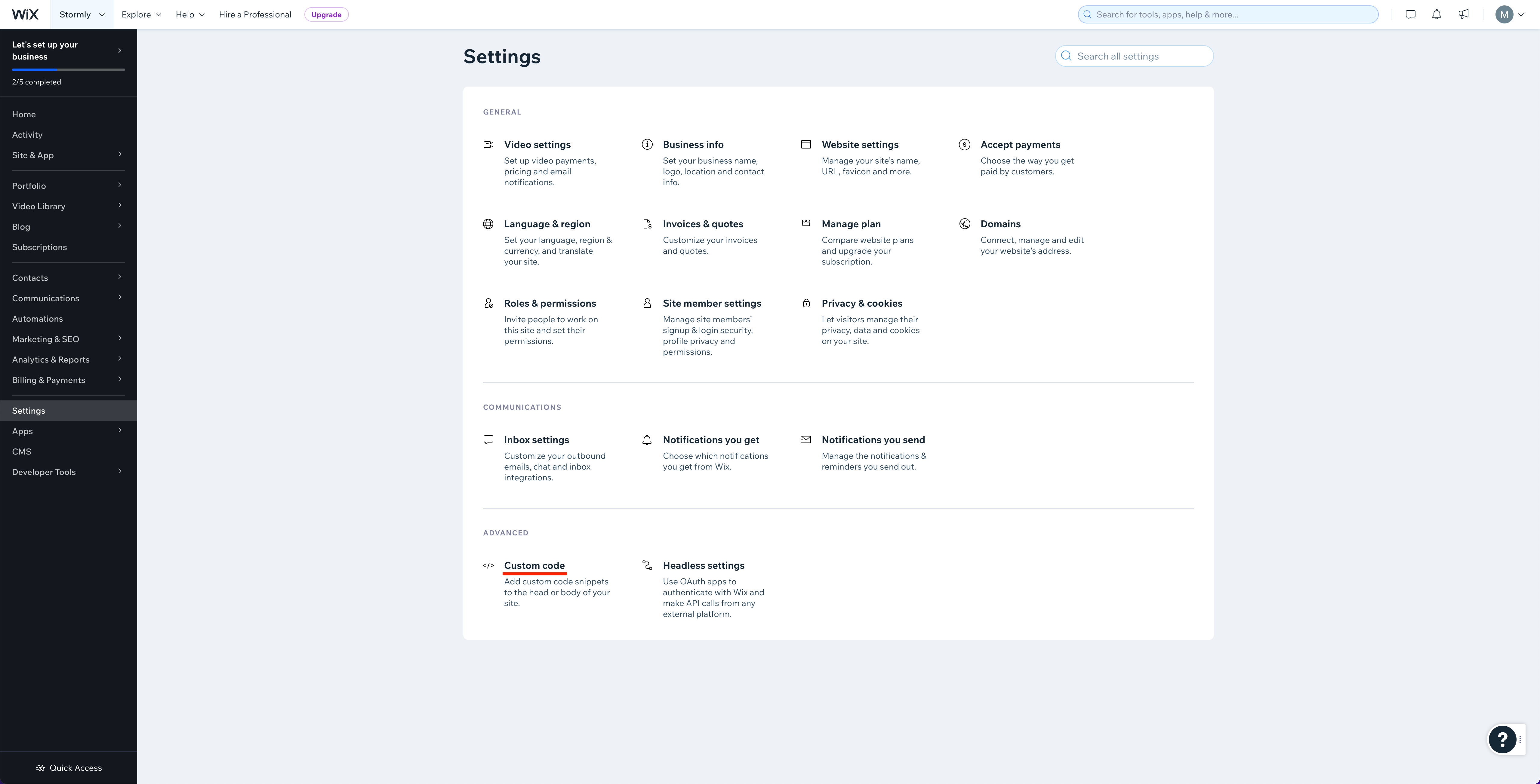Viewport: 1540px width, 784px height.
Task: Click the Notifications you send envelope icon
Action: 806,440
